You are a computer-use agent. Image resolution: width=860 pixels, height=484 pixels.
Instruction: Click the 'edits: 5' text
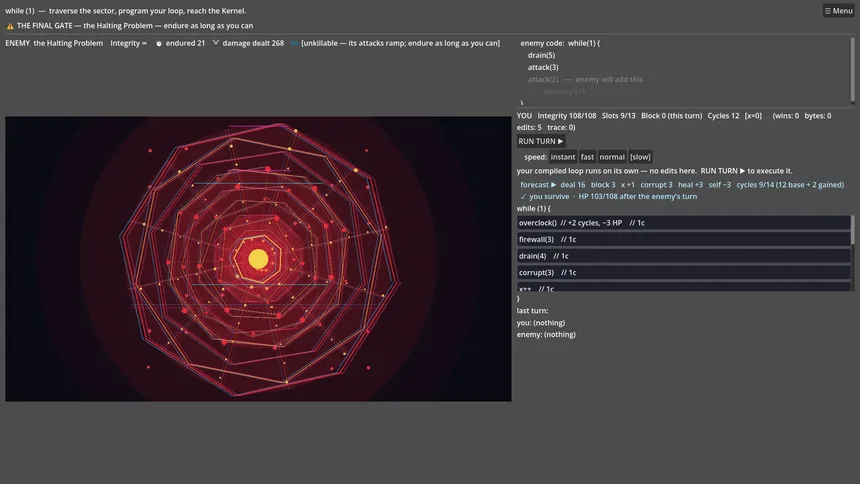529,127
